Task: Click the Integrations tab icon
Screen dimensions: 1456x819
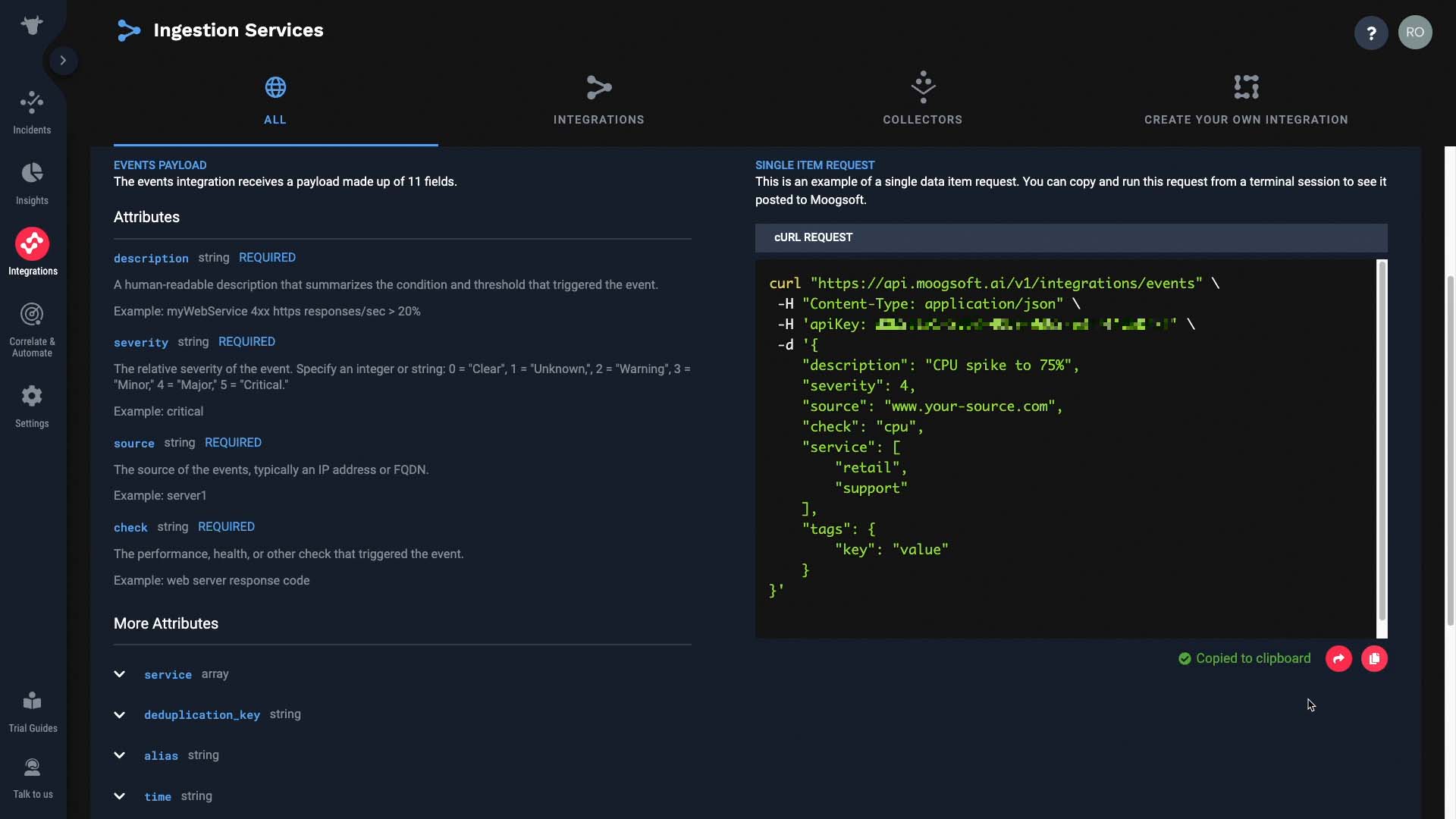Action: point(599,87)
